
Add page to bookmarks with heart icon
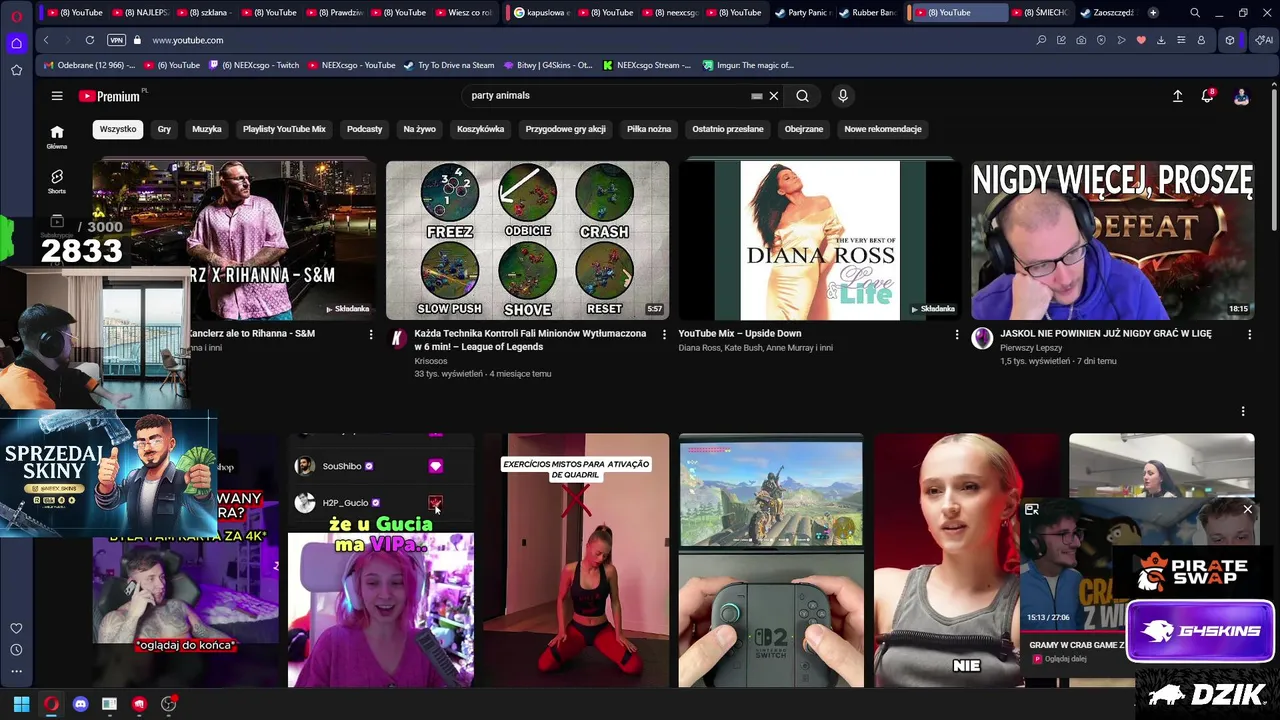point(1141,40)
